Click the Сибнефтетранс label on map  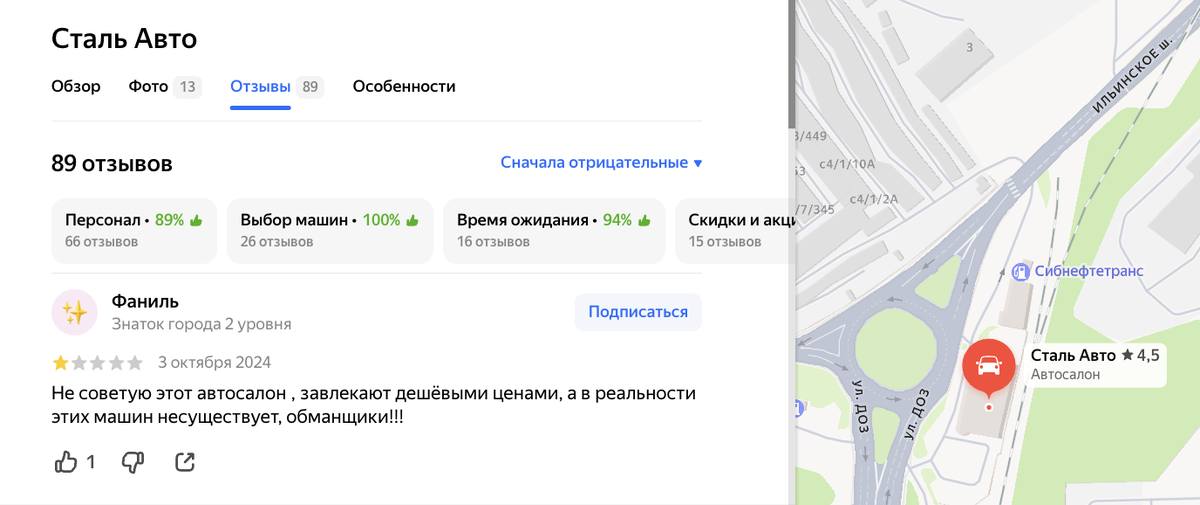coord(1089,271)
